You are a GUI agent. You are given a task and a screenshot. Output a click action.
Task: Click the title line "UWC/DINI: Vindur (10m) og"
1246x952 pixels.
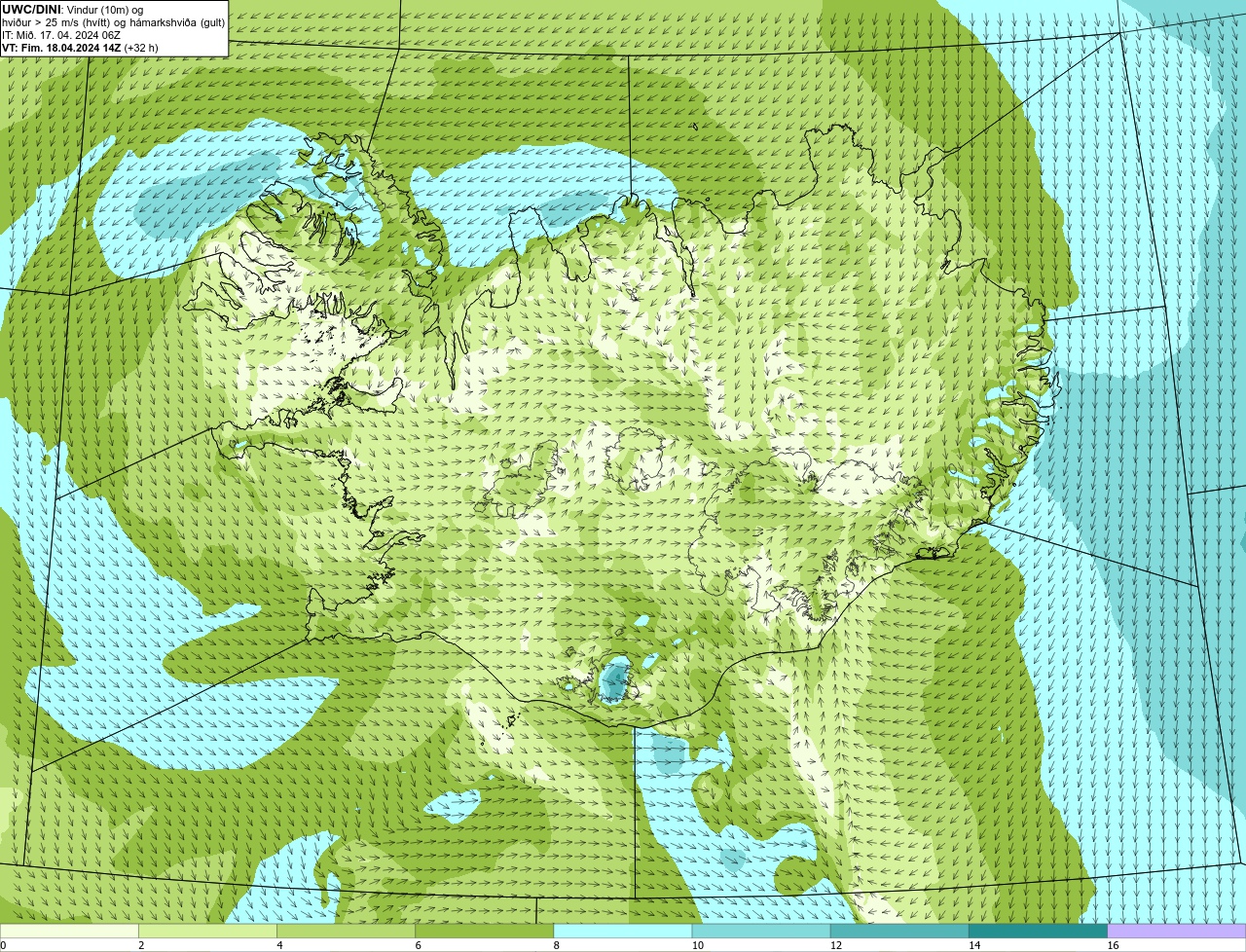72,10
